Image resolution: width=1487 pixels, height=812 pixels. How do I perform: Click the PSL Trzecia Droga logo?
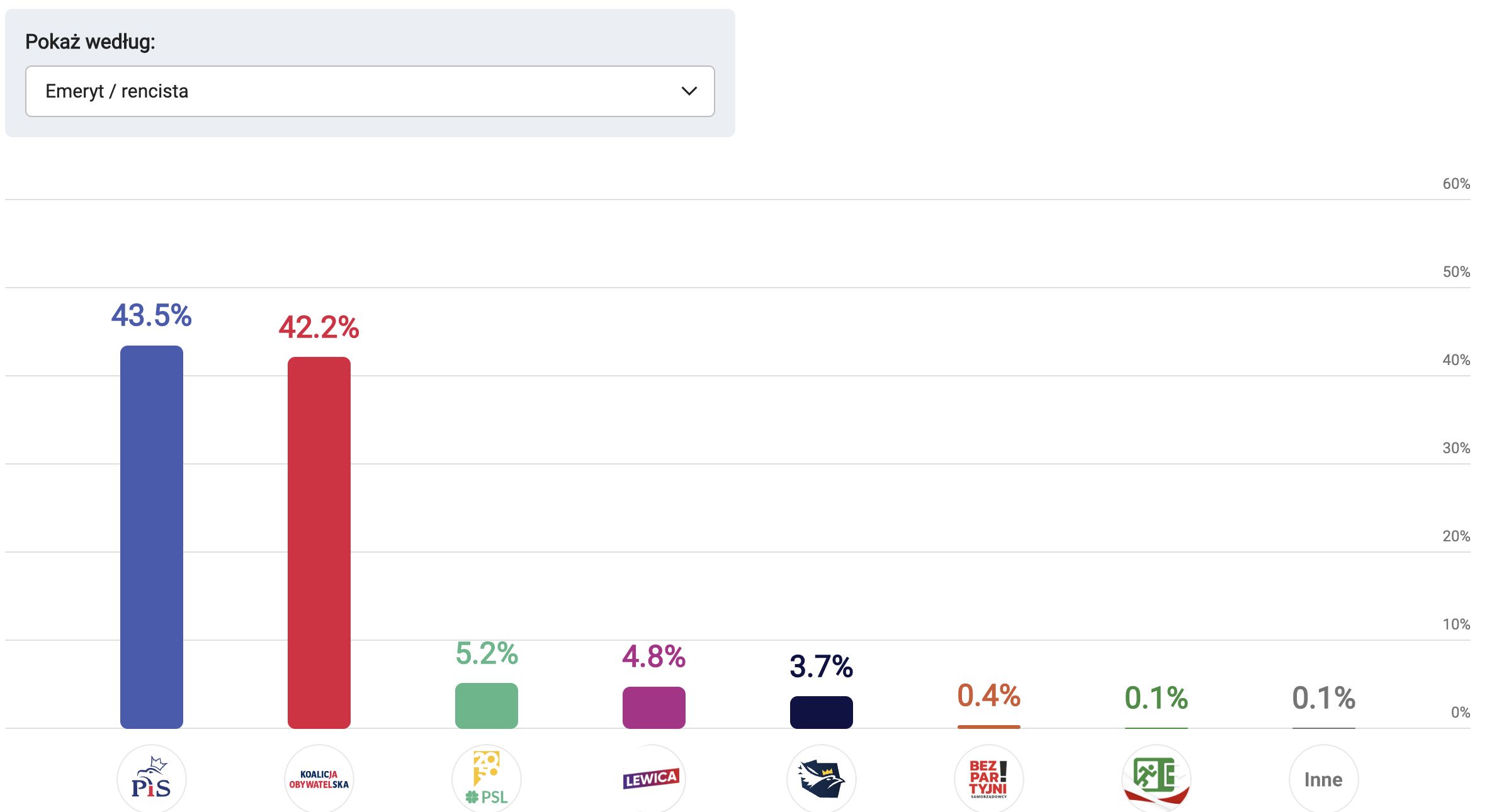pyautogui.click(x=486, y=779)
